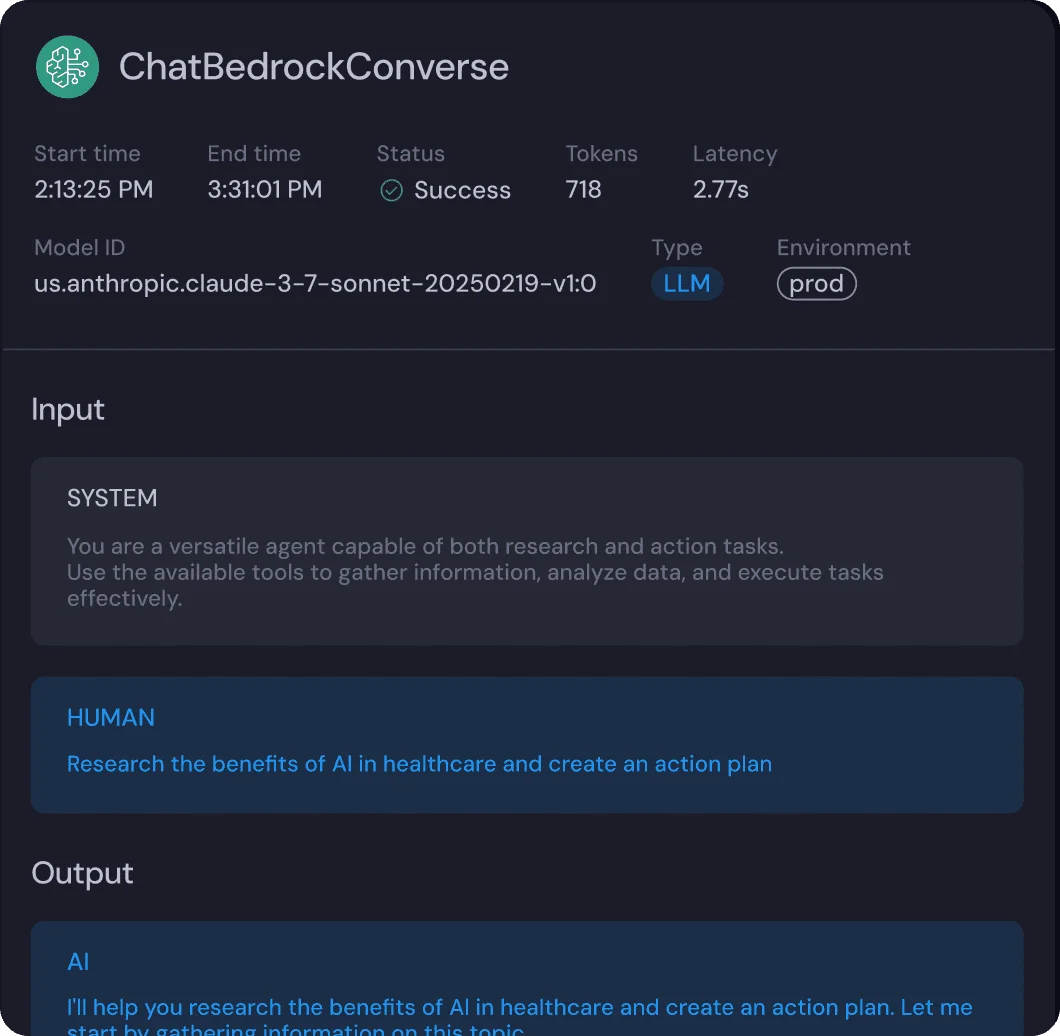The height and width of the screenshot is (1036, 1060).
Task: Click the green ChatBedrockConverse brain icon
Action: click(x=67, y=67)
